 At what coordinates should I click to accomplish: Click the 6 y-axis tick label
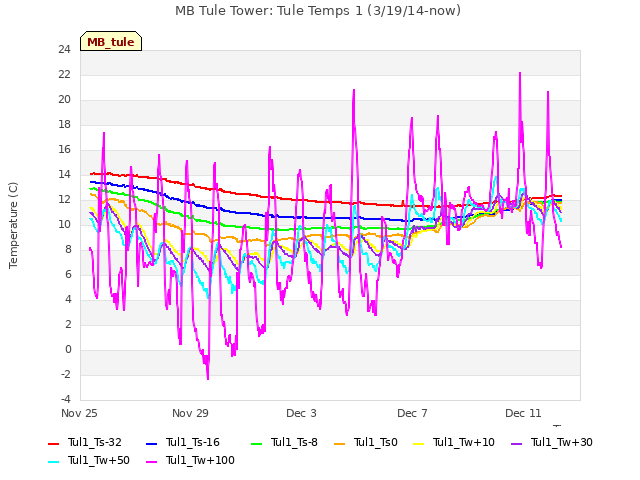(68, 275)
